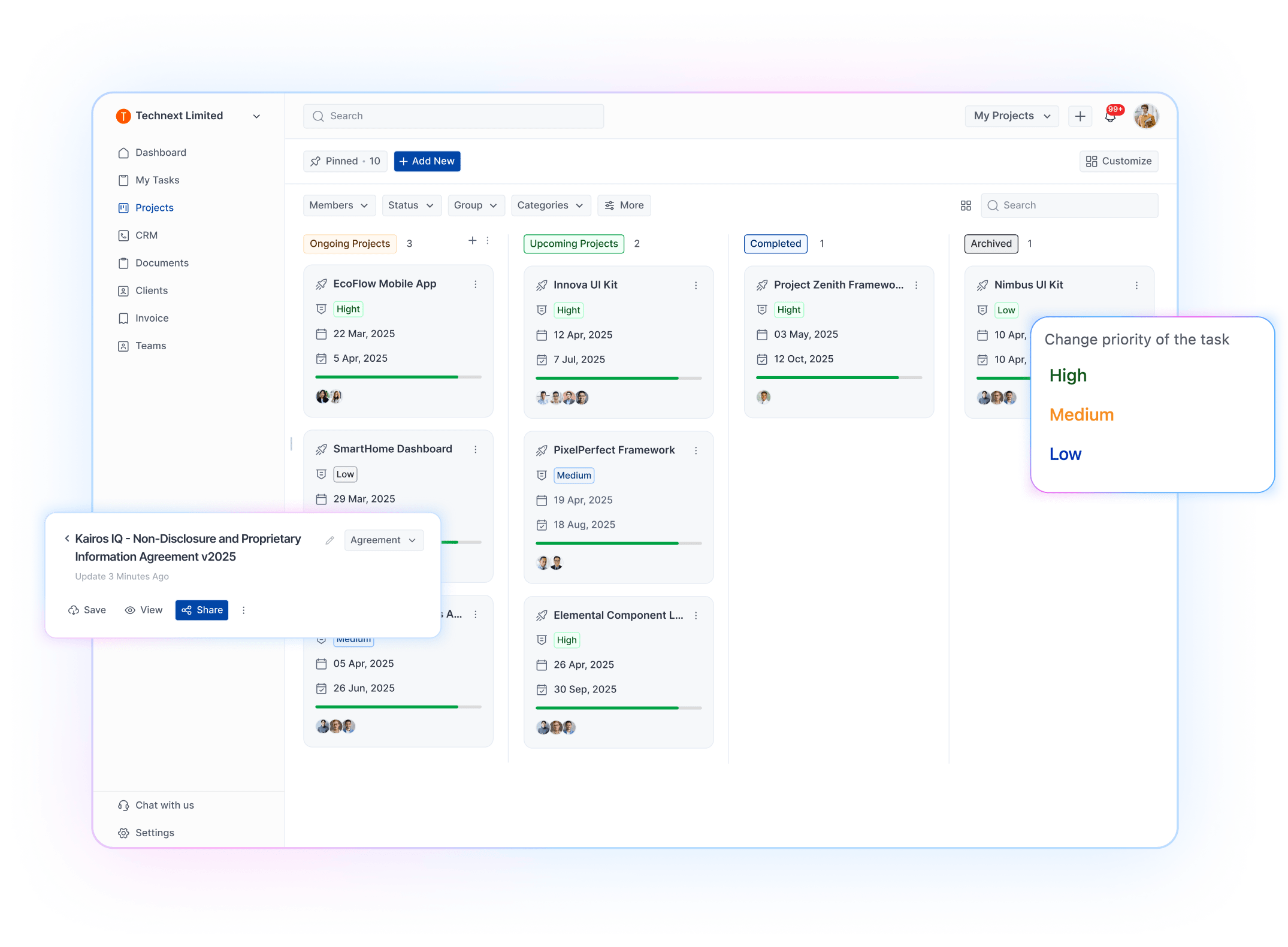This screenshot has height=947, width=1288.
Task: Click View on document card
Action: (144, 610)
